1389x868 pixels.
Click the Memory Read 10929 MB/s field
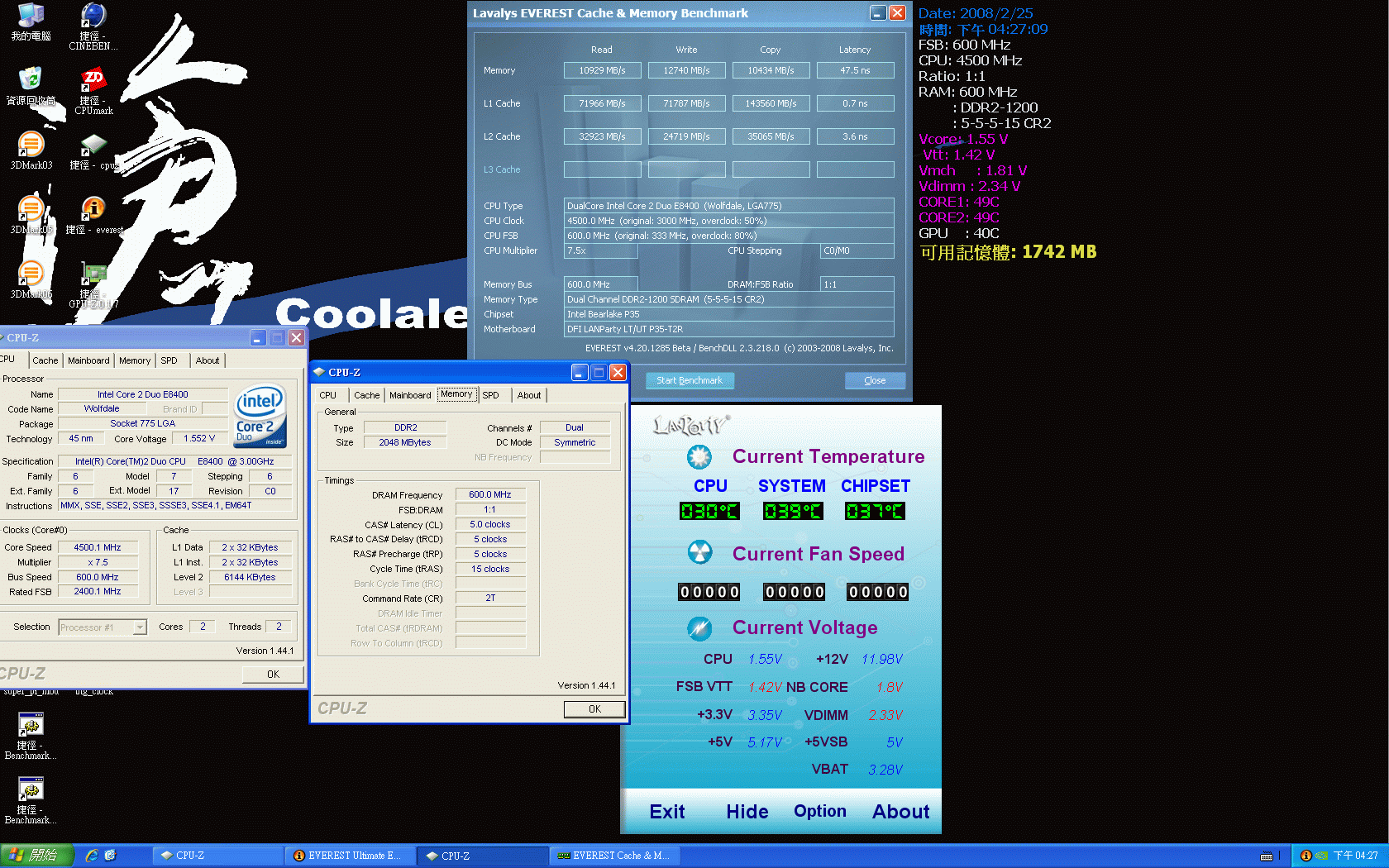(x=603, y=70)
